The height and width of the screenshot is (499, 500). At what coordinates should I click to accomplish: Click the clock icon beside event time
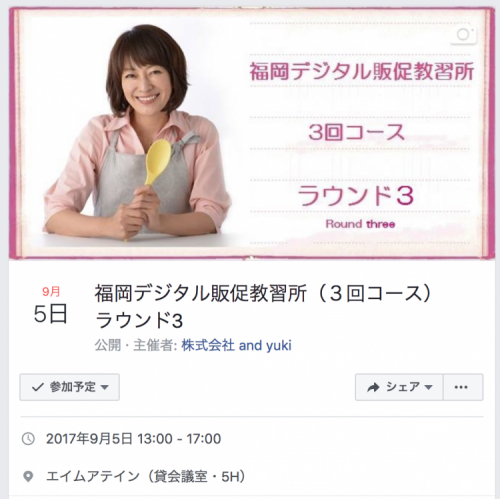pyautogui.click(x=28, y=439)
